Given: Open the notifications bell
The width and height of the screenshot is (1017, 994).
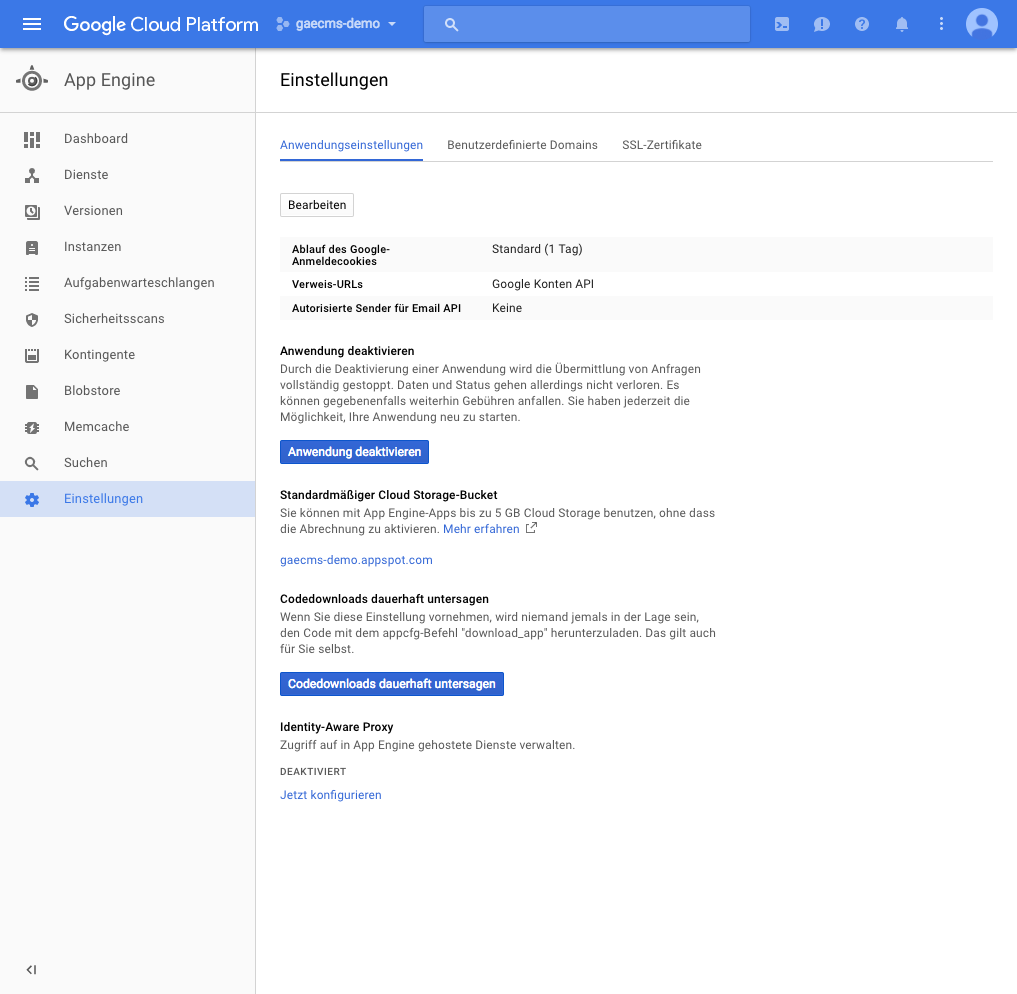Looking at the screenshot, I should [x=902, y=24].
